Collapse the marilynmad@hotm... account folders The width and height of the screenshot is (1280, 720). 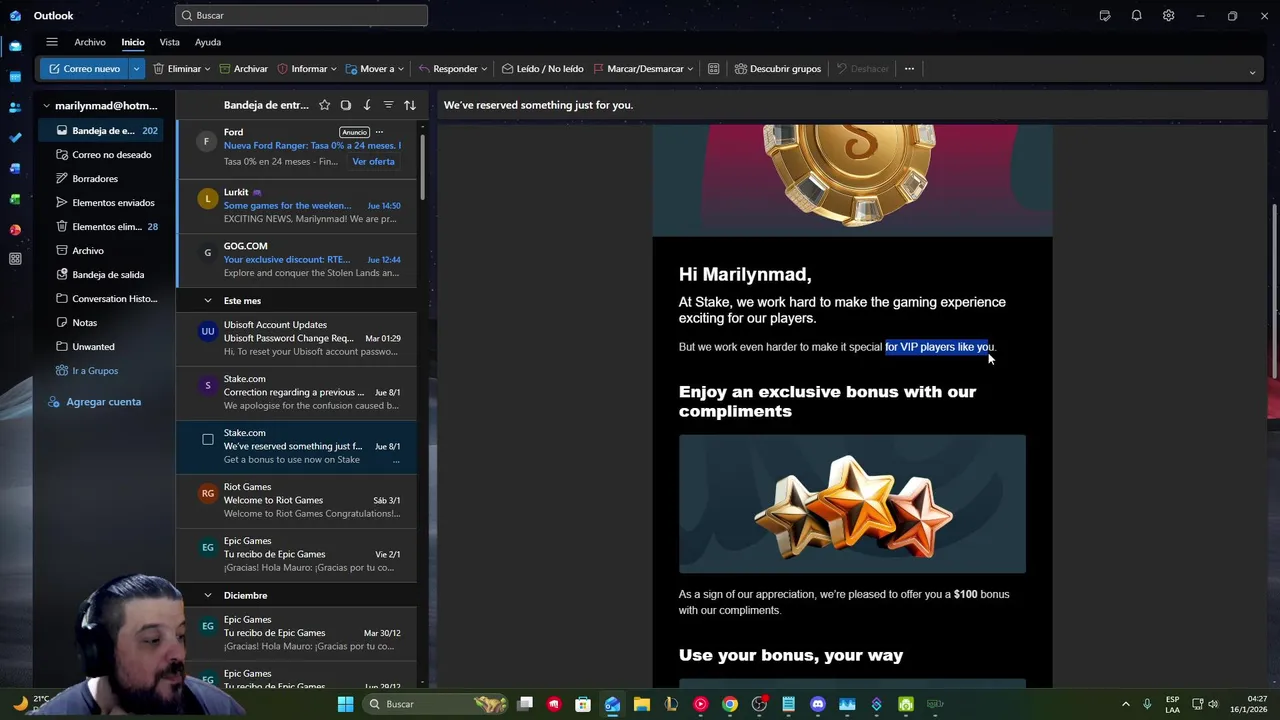pyautogui.click(x=45, y=106)
